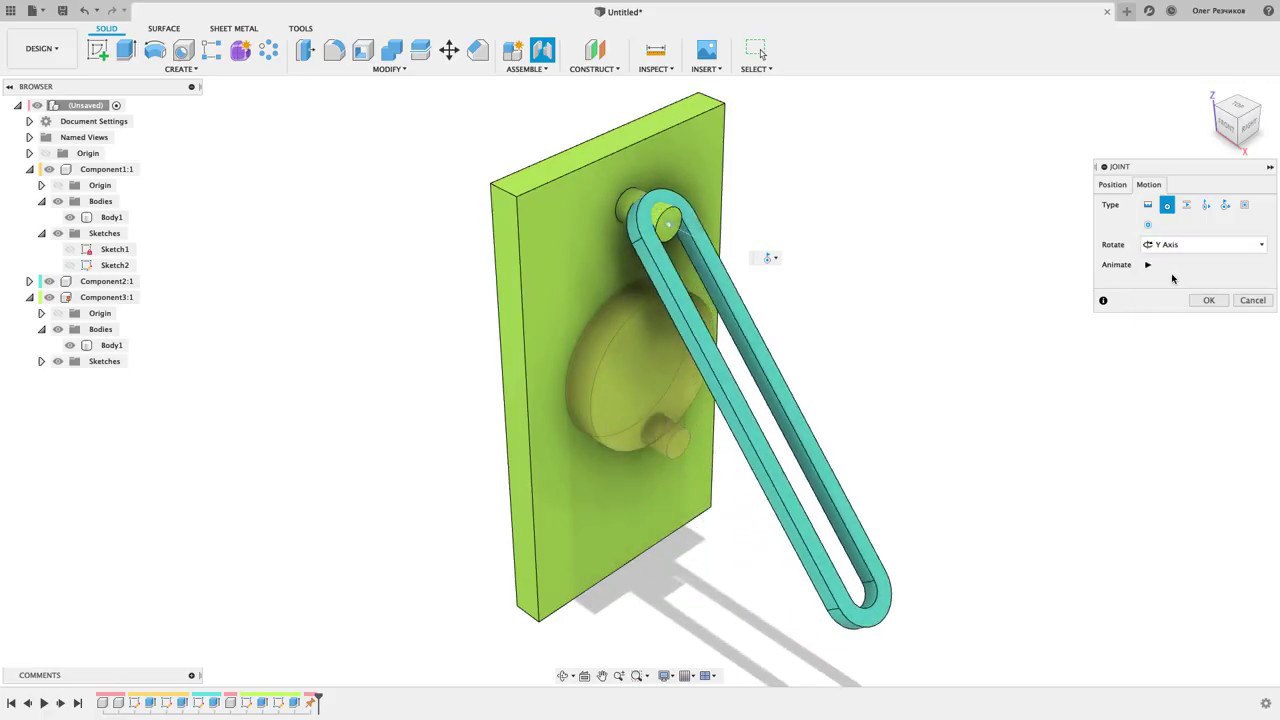Click the ViewCube in the viewport corner
This screenshot has width=1280, height=720.
coord(1237,119)
